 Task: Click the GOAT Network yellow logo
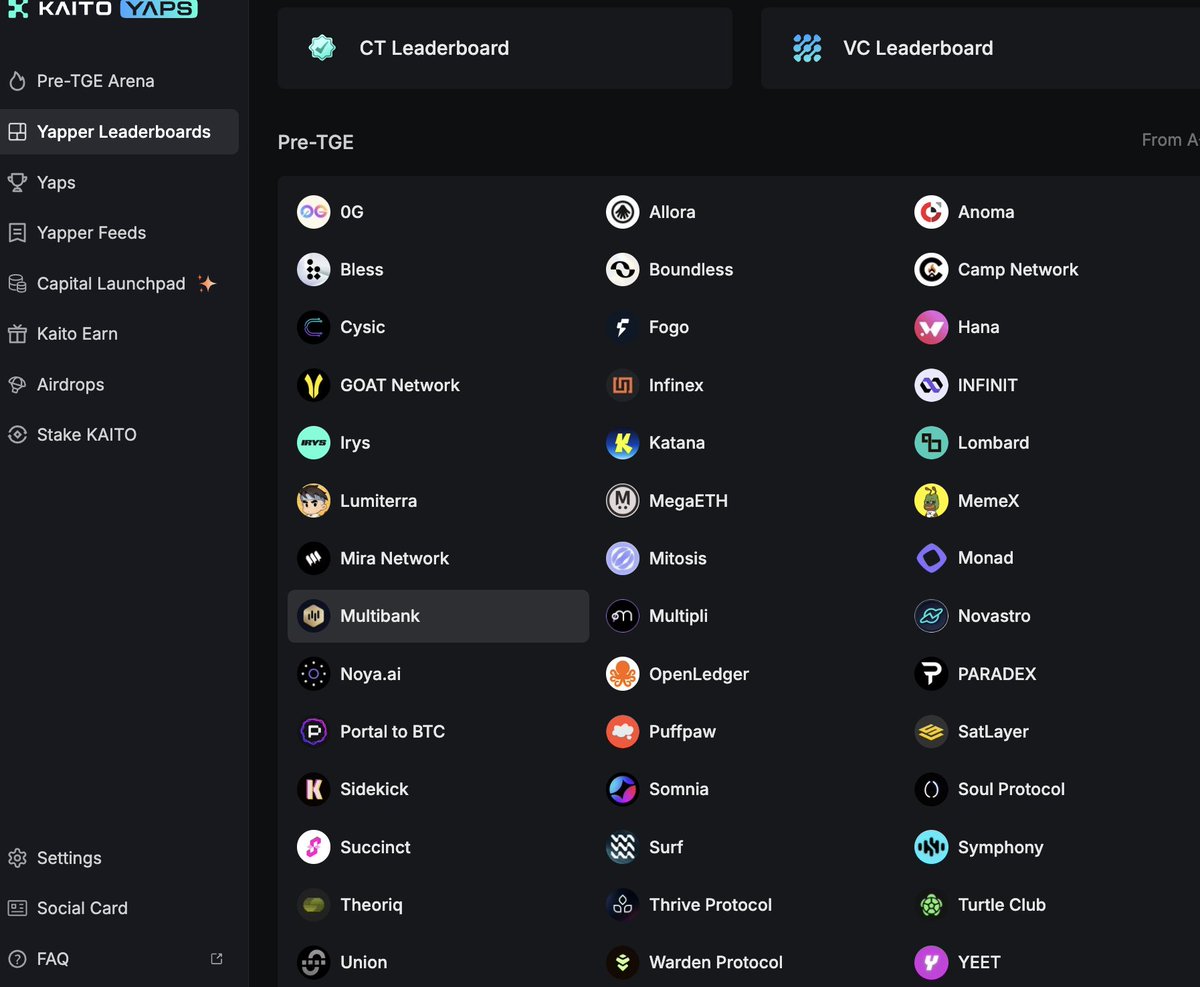click(x=313, y=385)
